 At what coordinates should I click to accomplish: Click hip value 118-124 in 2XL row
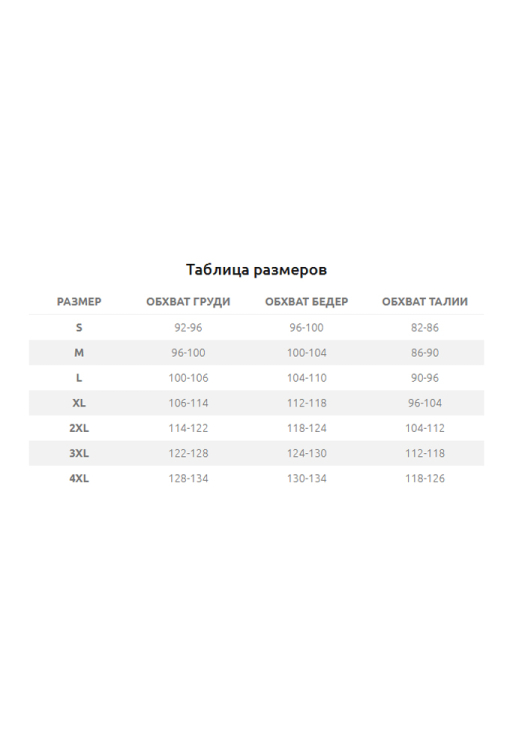pos(307,428)
